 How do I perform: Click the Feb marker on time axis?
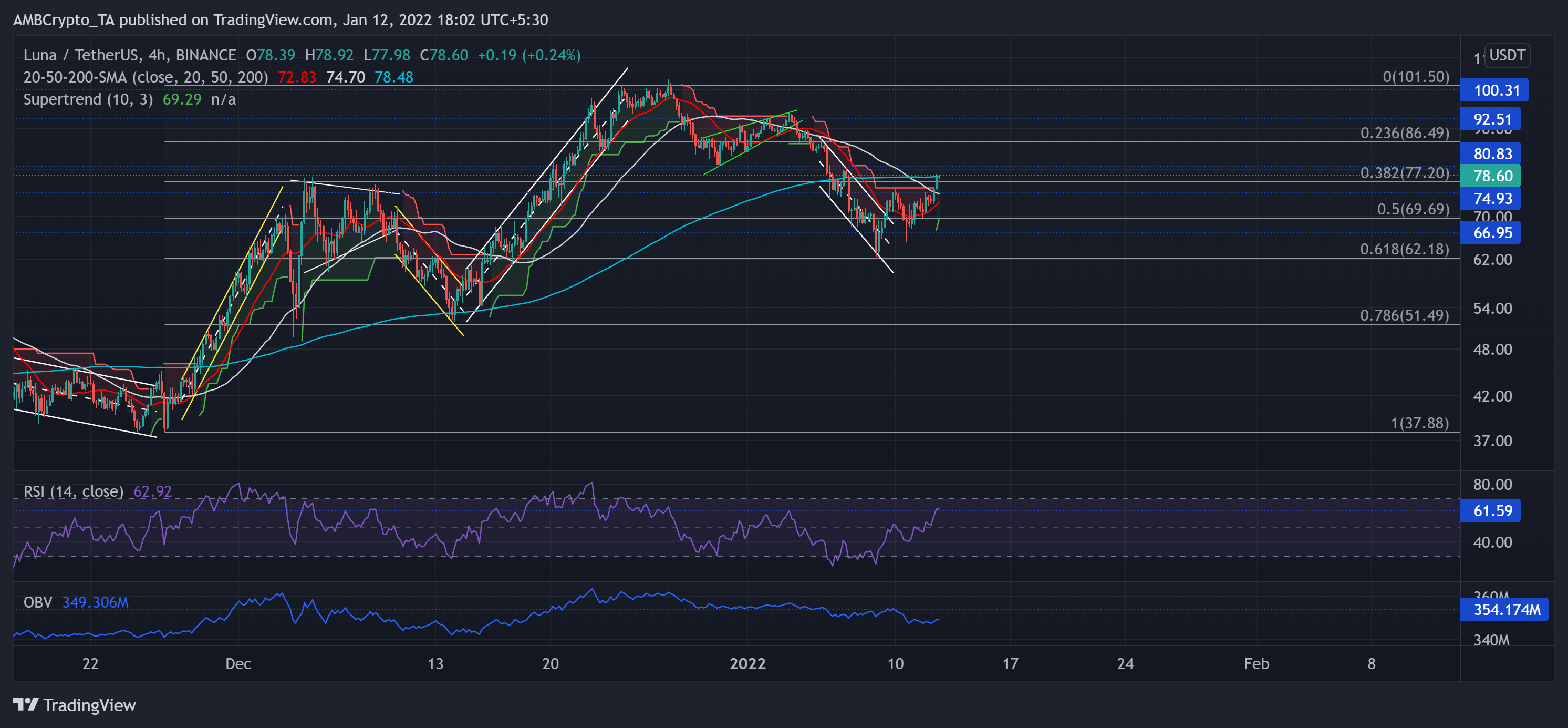point(1256,664)
